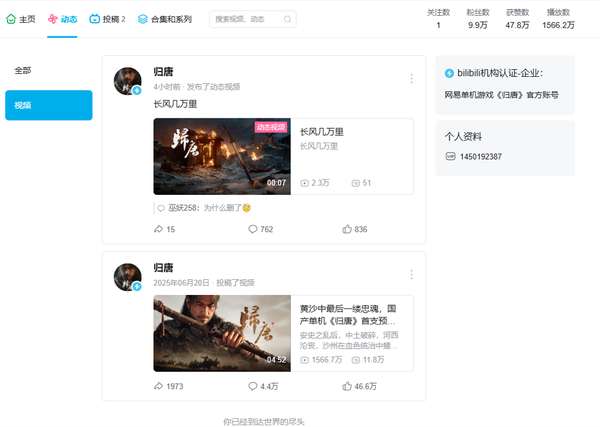Open the 主页 home tab

click(21, 19)
